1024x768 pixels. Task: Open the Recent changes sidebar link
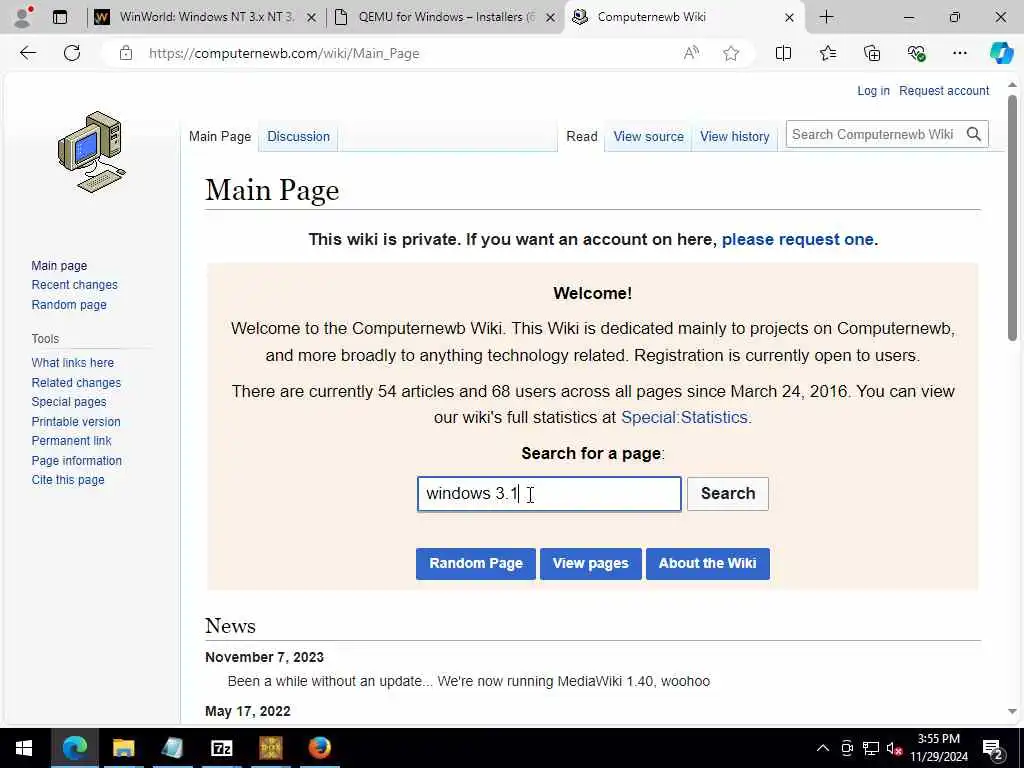[74, 285]
